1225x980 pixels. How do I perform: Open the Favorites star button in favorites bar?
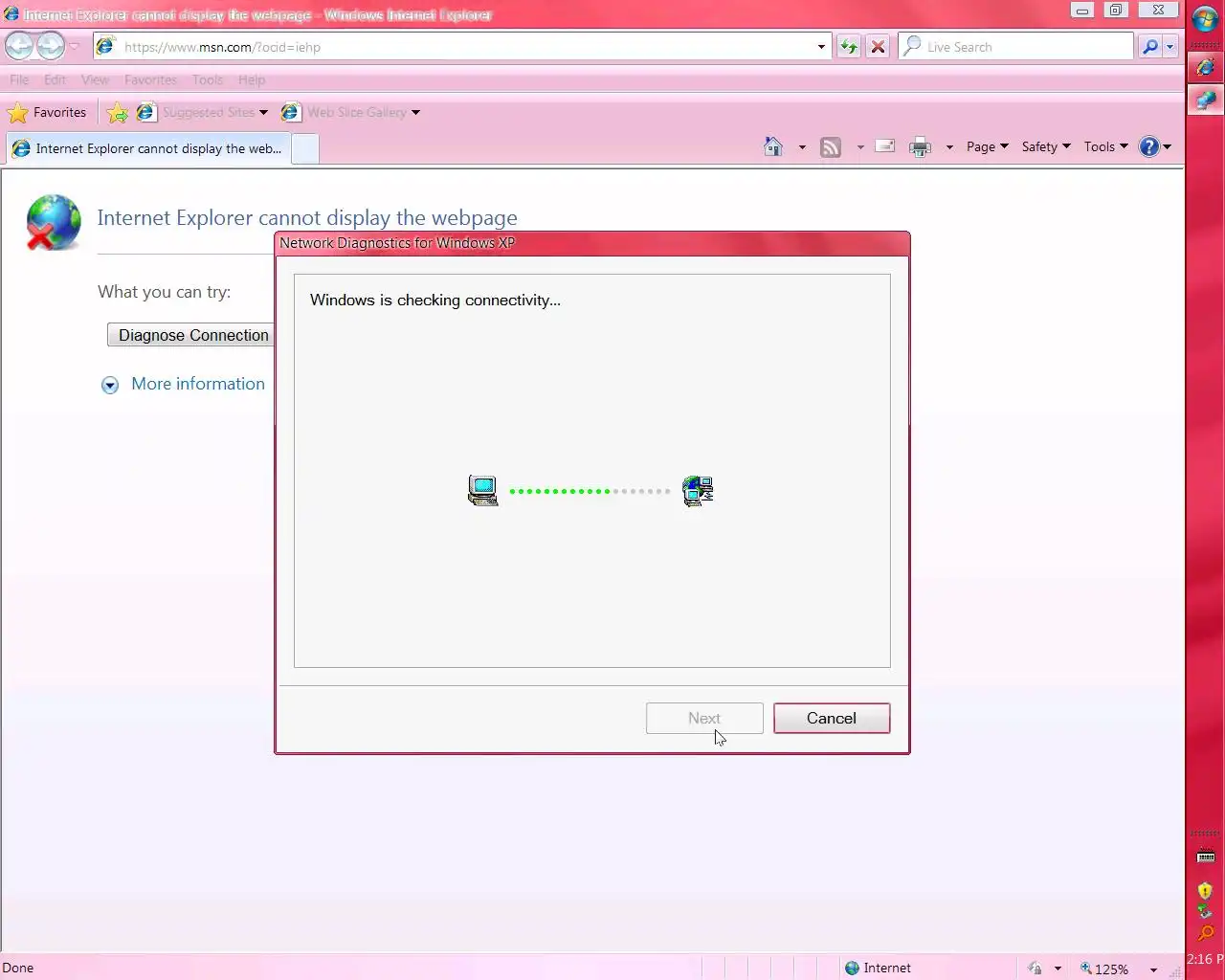click(x=47, y=113)
